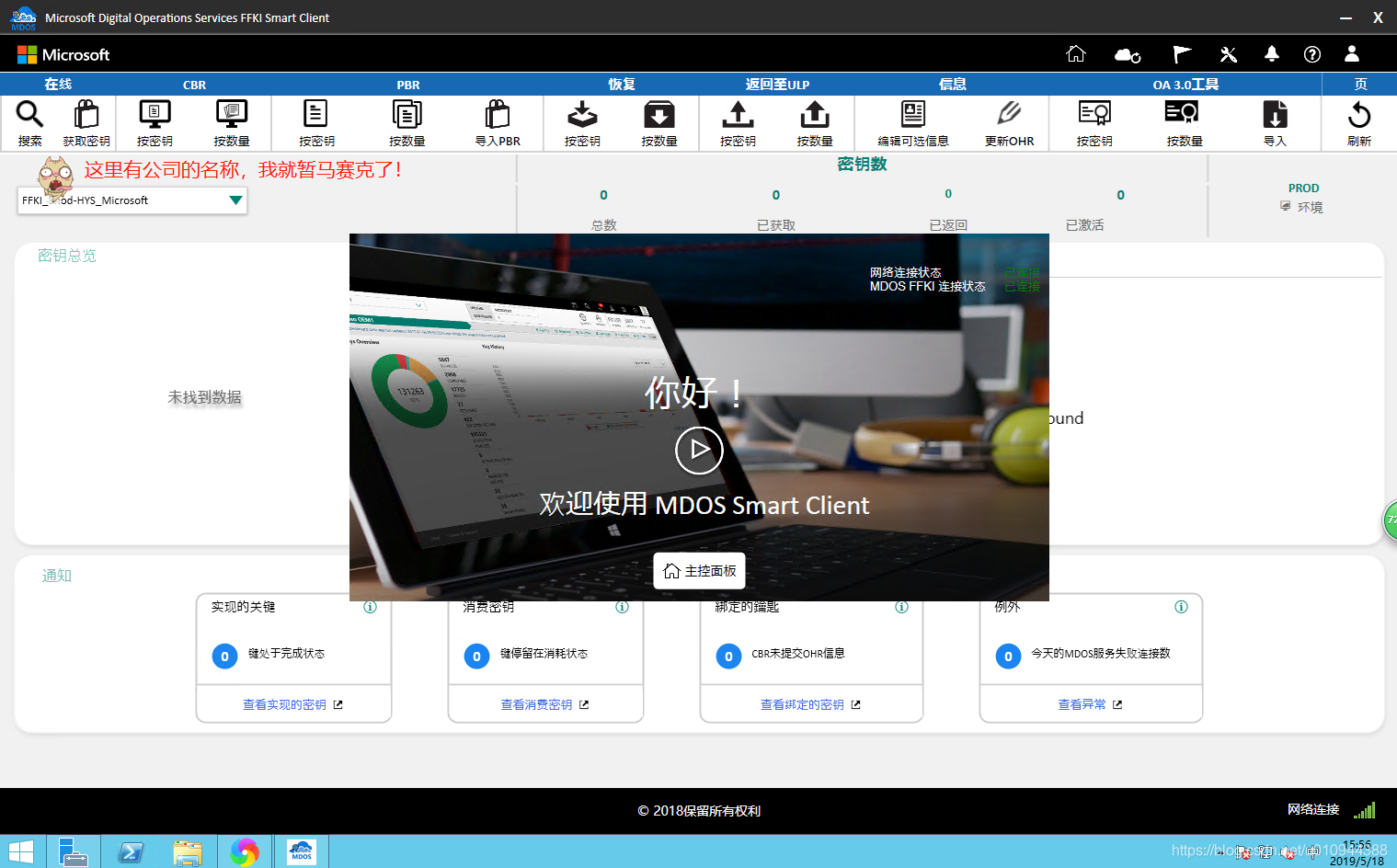
Task: Click info icon on 绑定的钥匙 card
Action: [x=901, y=607]
